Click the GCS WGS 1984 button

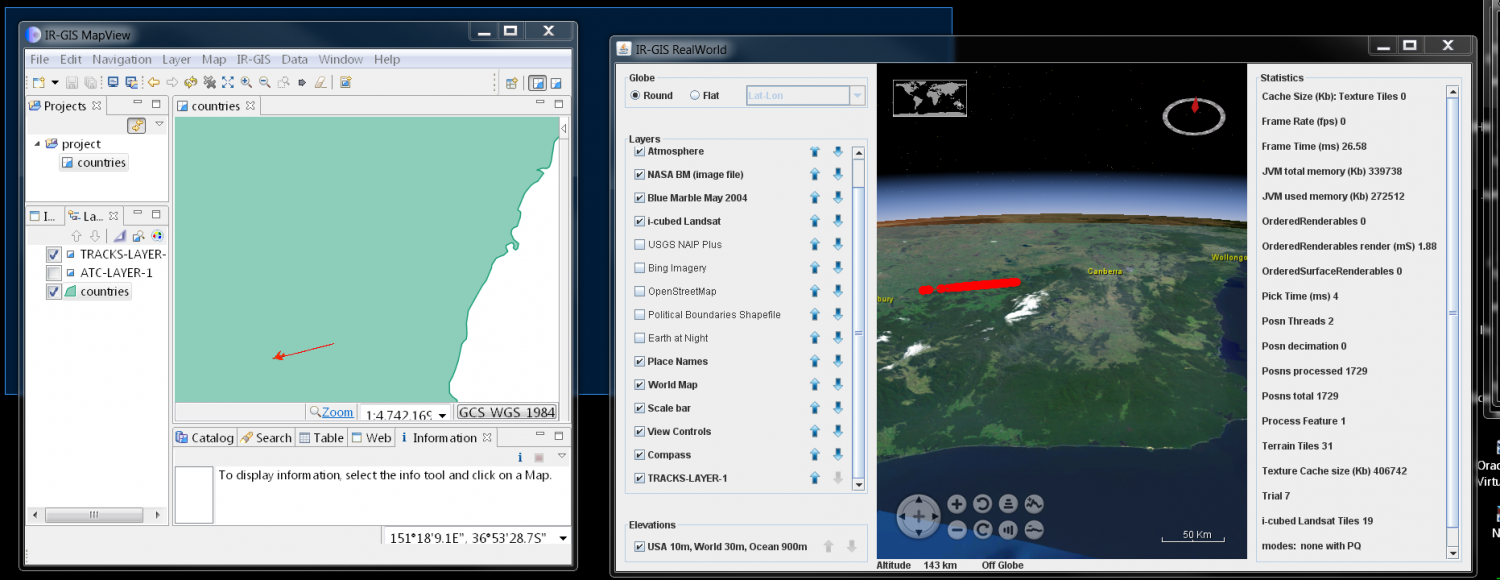tap(506, 412)
